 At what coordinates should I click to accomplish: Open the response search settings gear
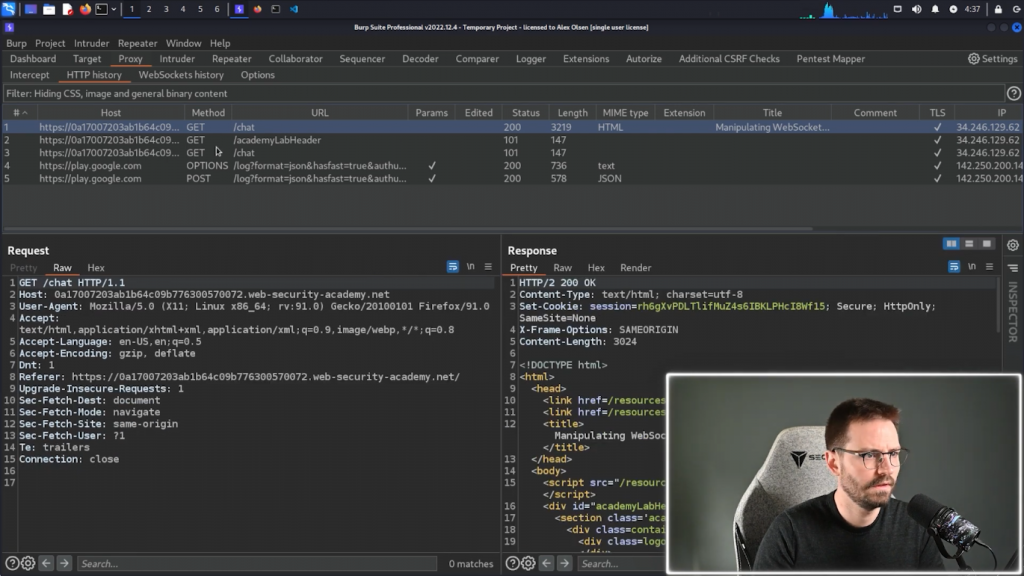click(528, 564)
